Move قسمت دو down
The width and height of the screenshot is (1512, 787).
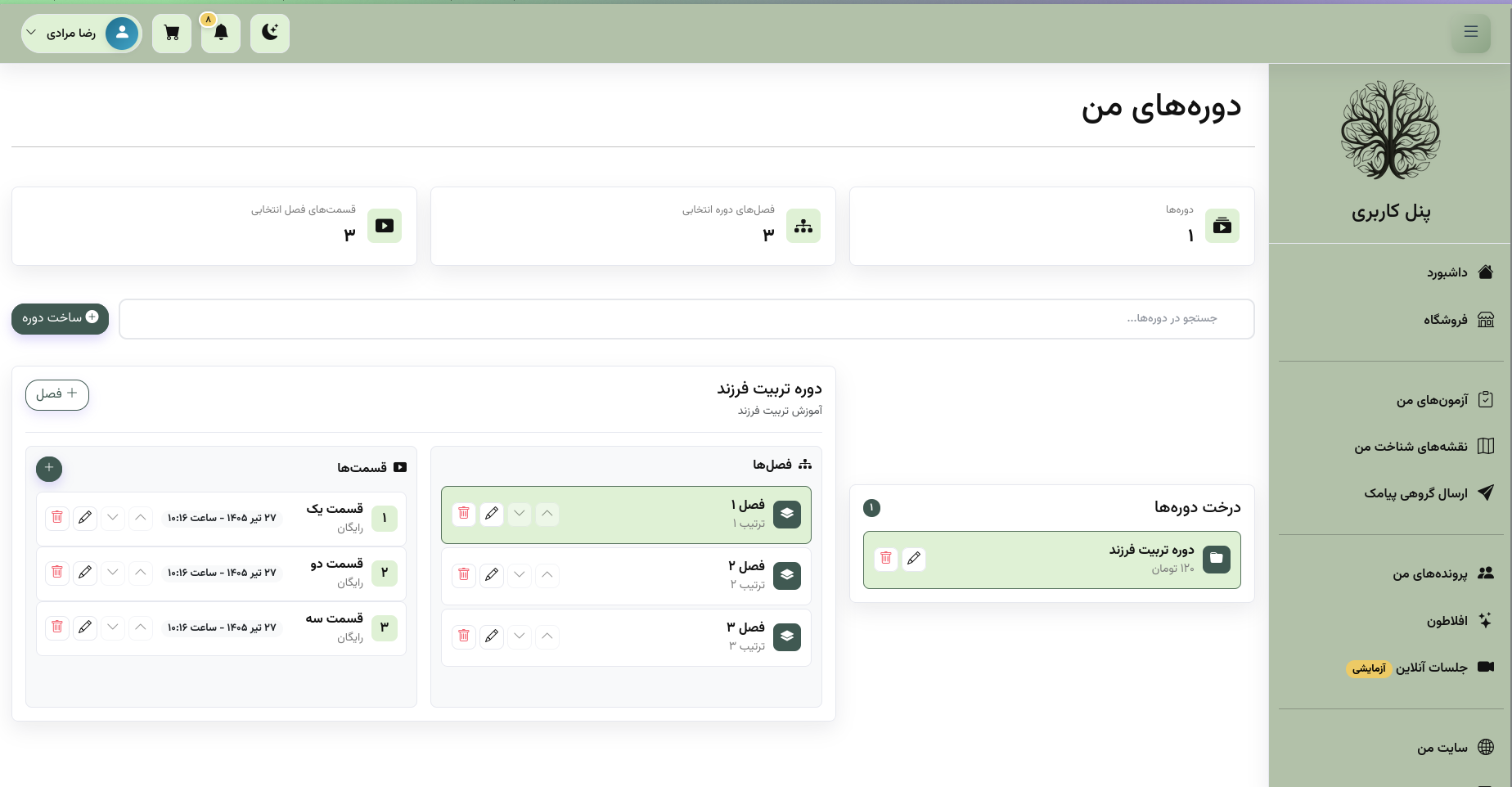113,573
